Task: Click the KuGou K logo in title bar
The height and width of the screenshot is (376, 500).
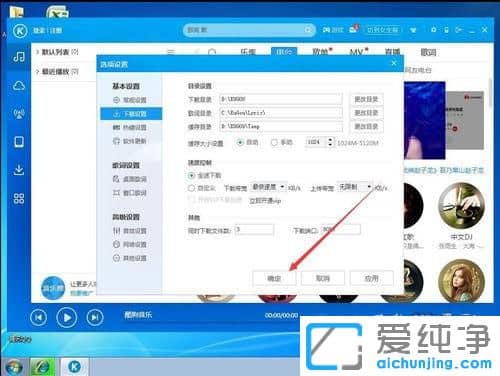Action: click(x=20, y=31)
